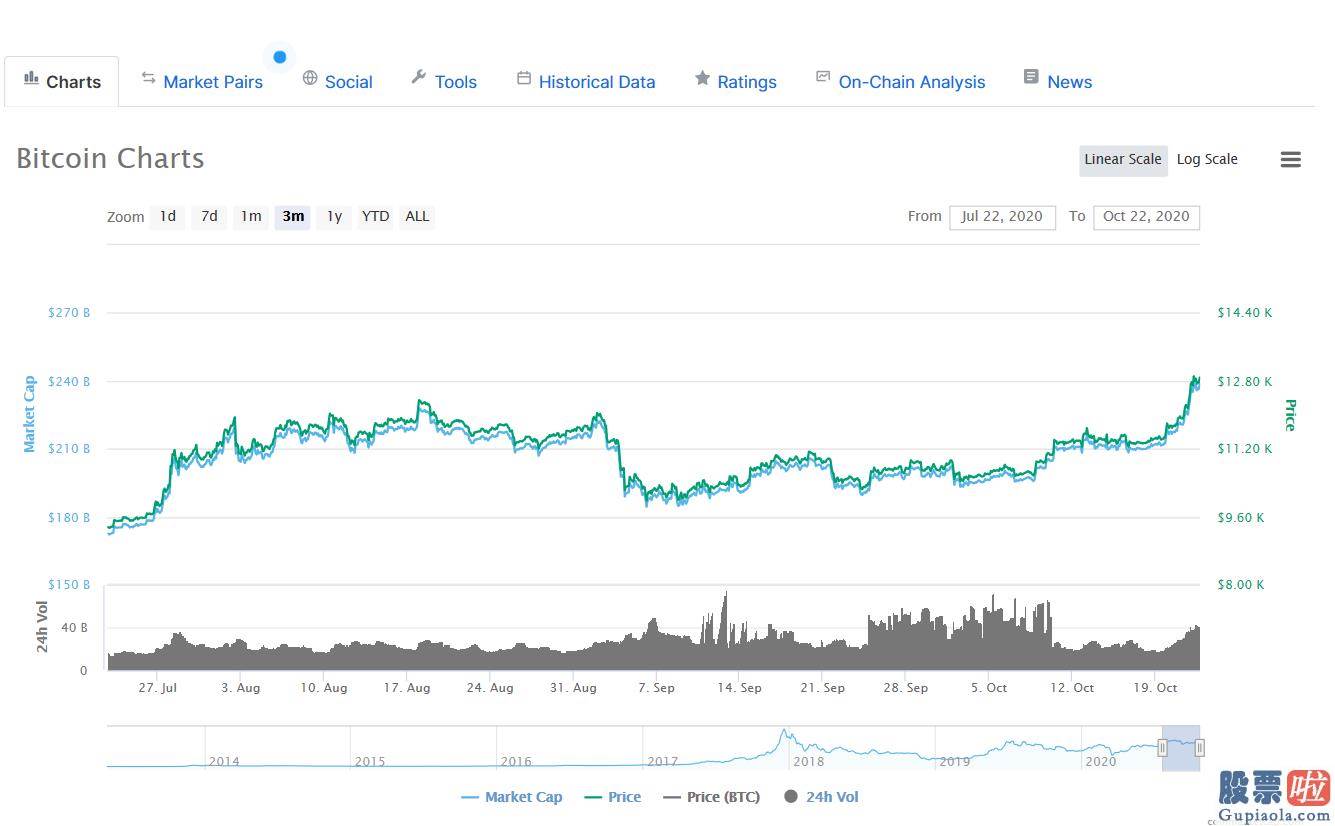
Task: Click the Bitcoin Charts heading
Action: tap(110, 158)
